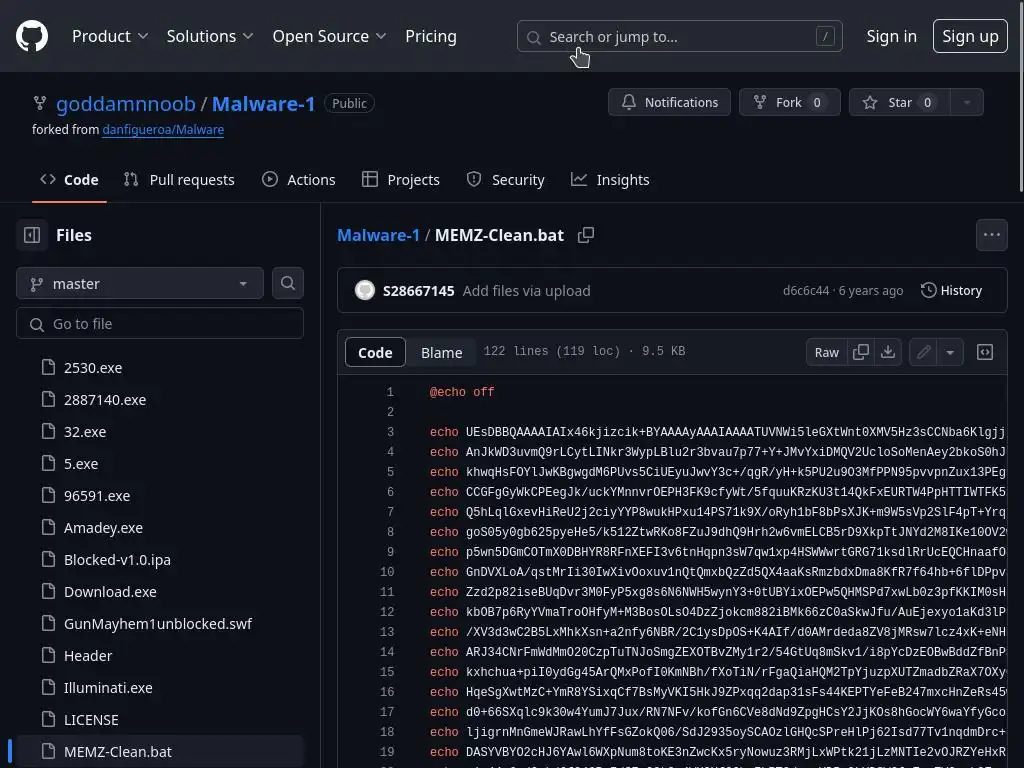Collapse the file tree side panel

click(32, 235)
